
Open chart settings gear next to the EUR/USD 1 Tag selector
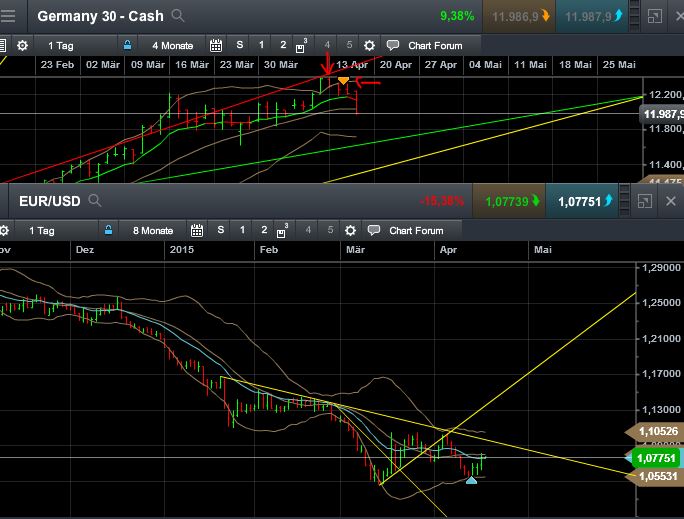click(4, 230)
